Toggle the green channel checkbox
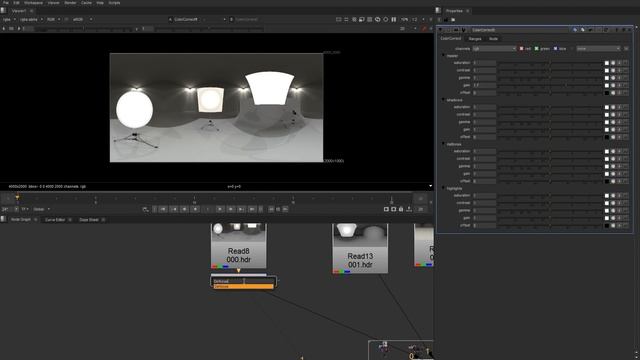 (537, 49)
